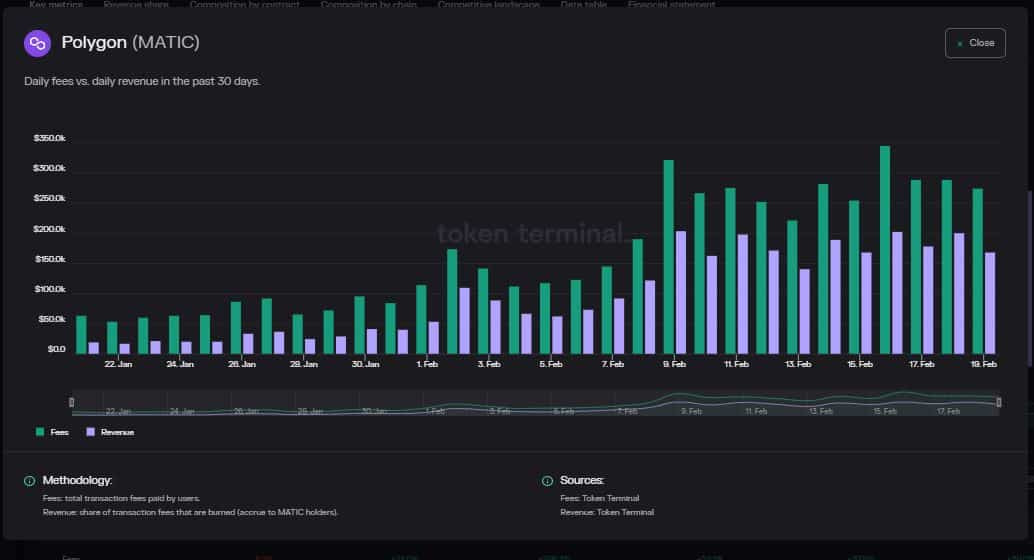The height and width of the screenshot is (560, 1034).
Task: Click the purple Revenue bar for 9. Feb
Action: 681,292
